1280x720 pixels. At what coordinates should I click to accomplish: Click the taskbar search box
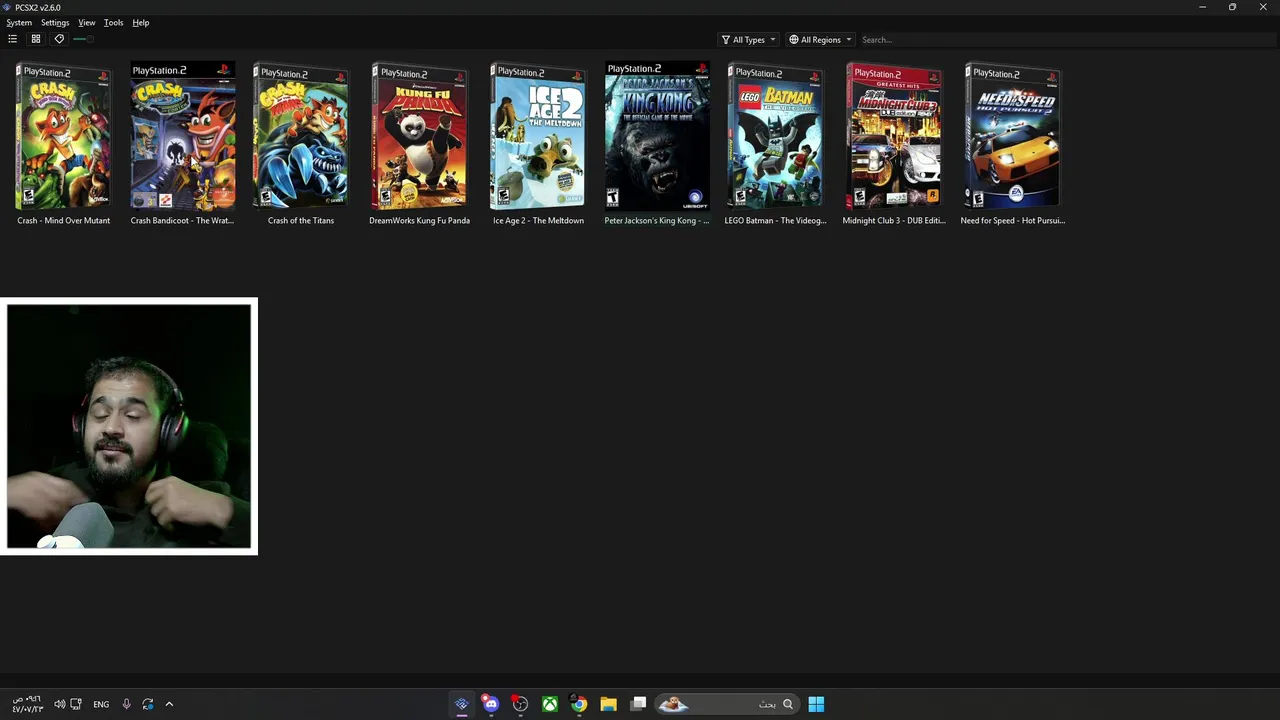pos(726,704)
